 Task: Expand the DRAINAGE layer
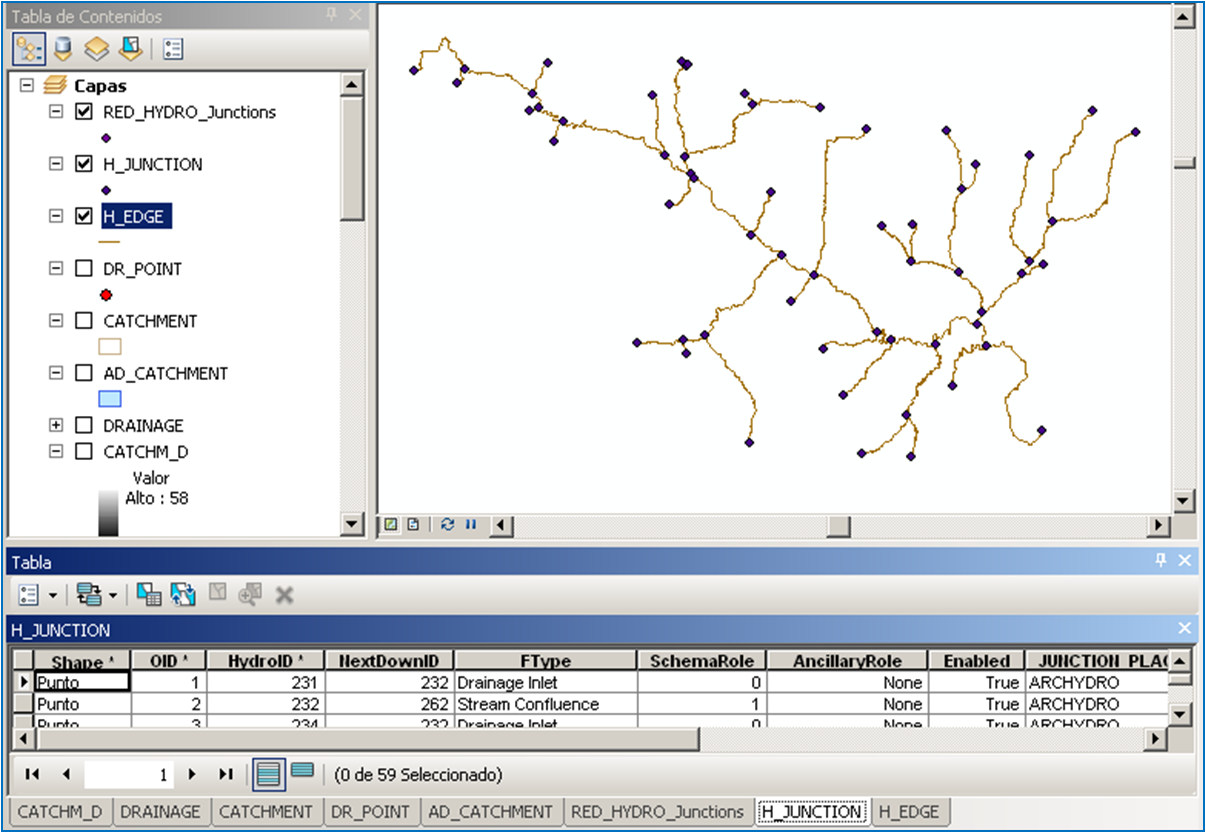point(57,425)
